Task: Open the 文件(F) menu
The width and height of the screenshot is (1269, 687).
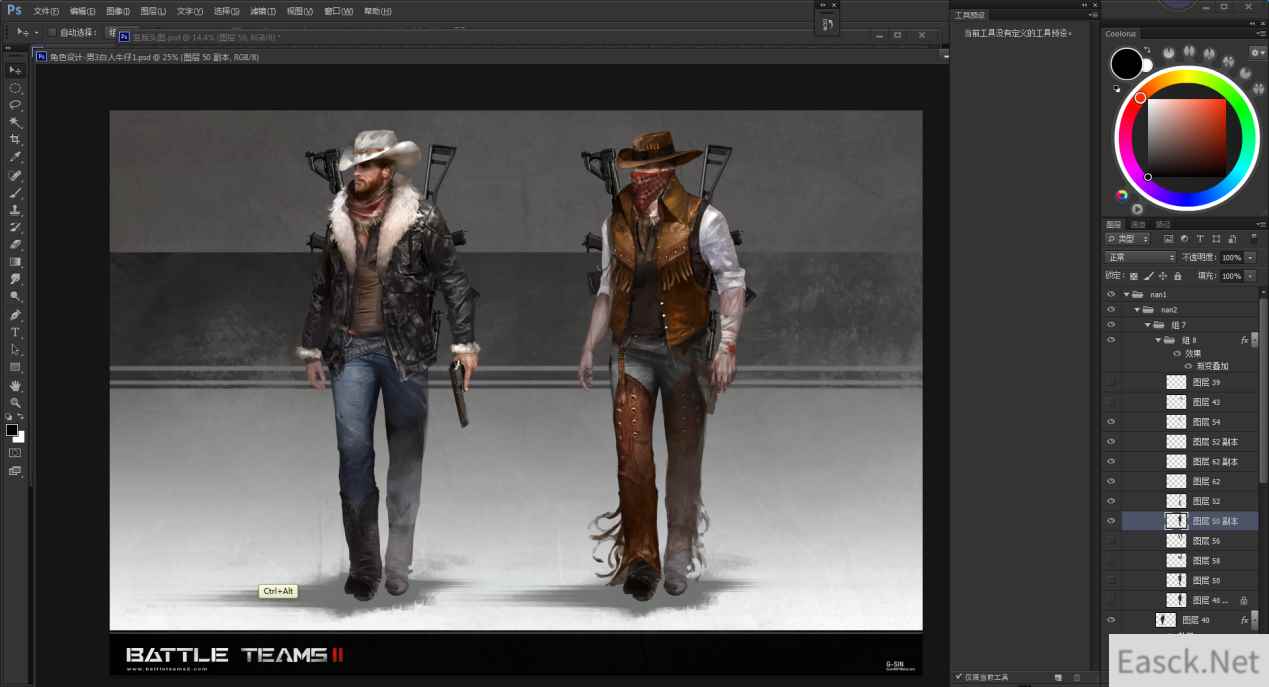Action: point(46,11)
